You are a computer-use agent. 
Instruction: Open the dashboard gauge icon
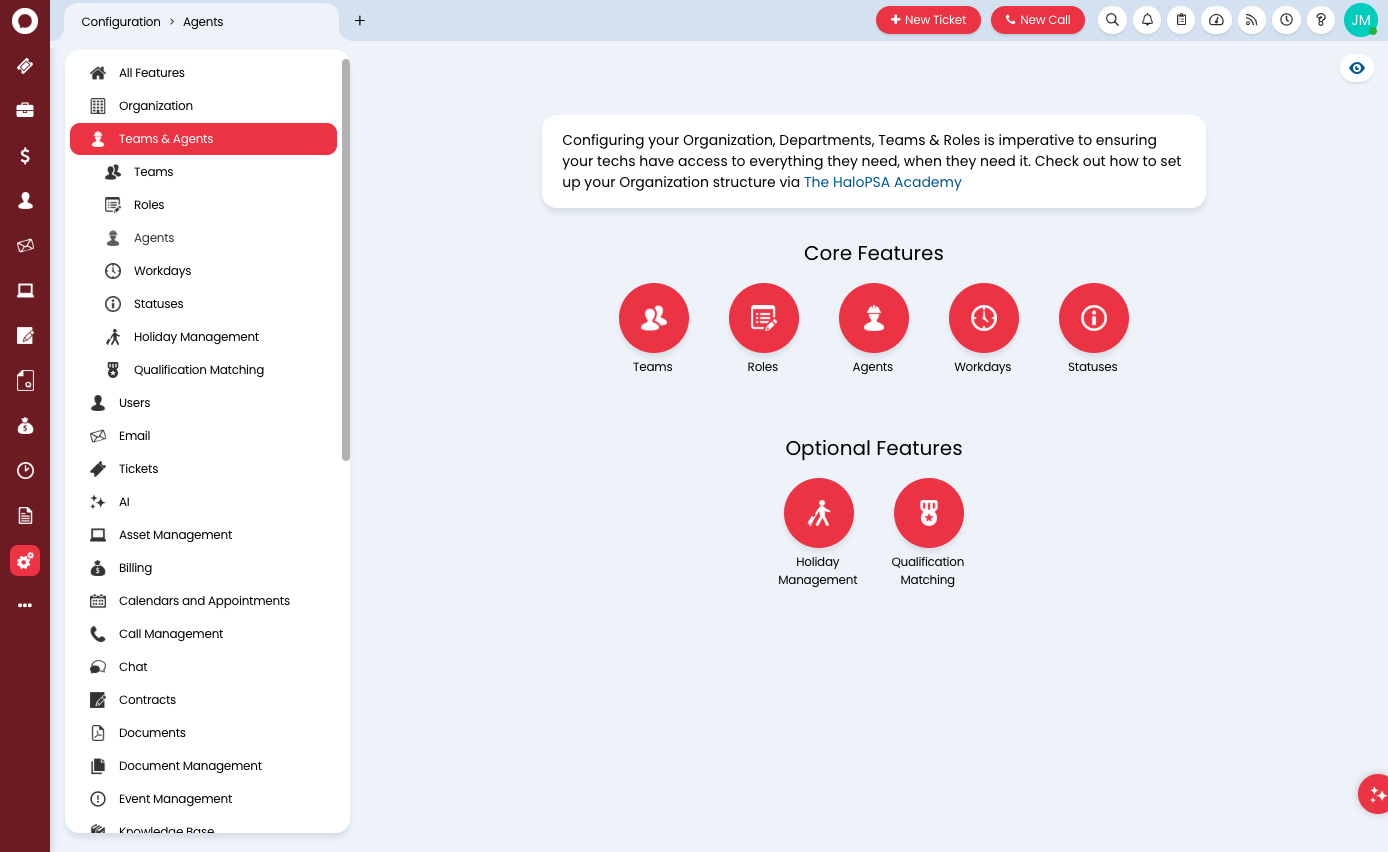(x=1216, y=20)
